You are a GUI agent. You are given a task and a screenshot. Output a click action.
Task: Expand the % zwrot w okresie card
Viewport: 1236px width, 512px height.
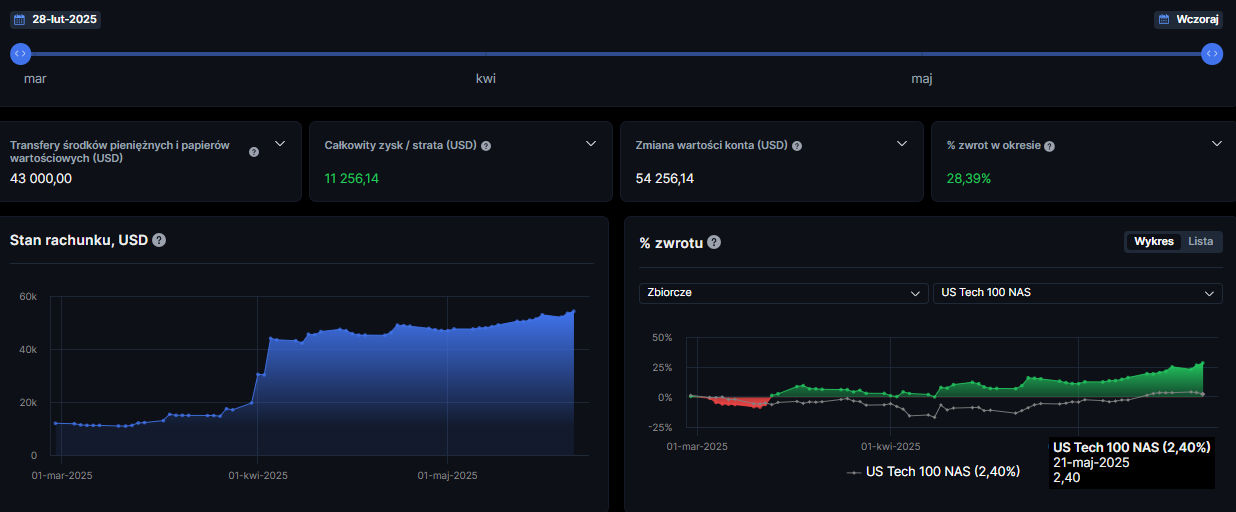(1217, 144)
